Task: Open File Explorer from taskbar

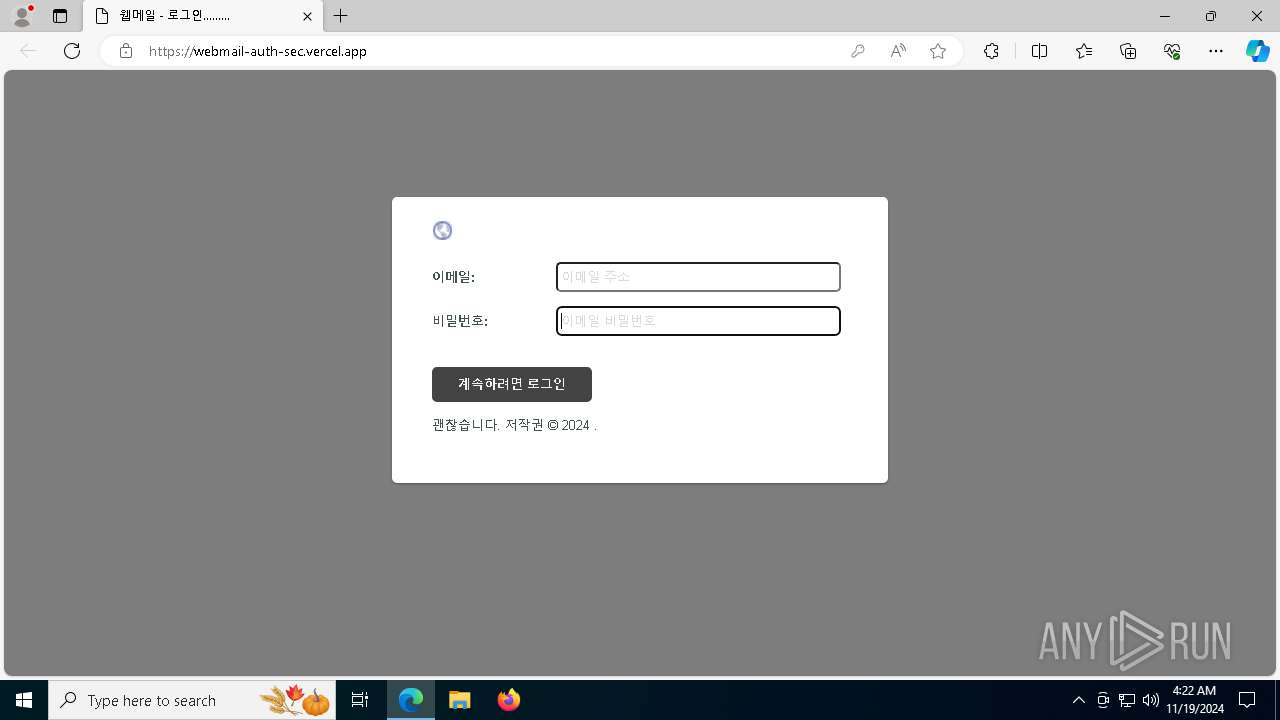Action: [459, 700]
